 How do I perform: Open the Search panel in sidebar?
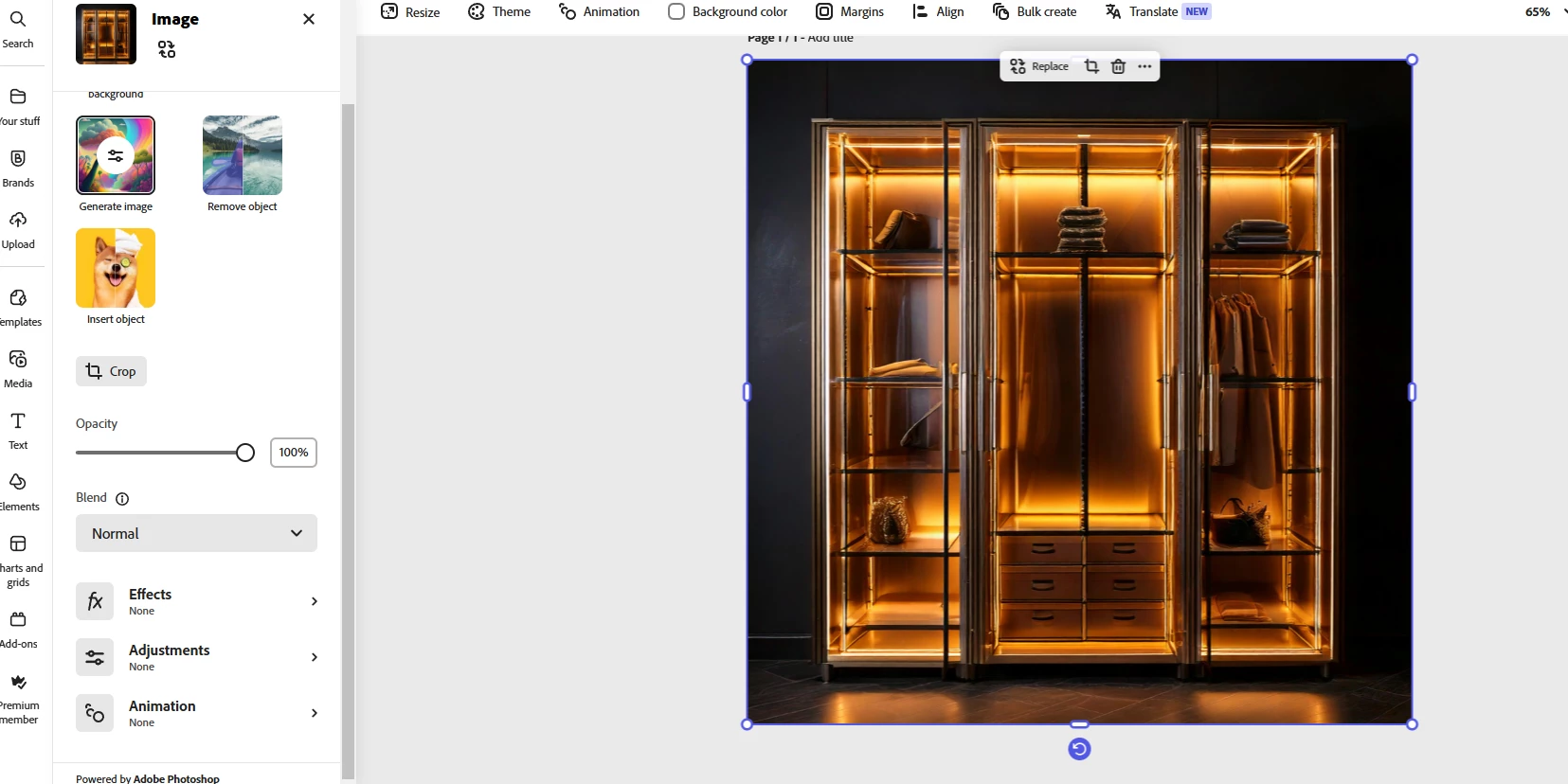[18, 29]
